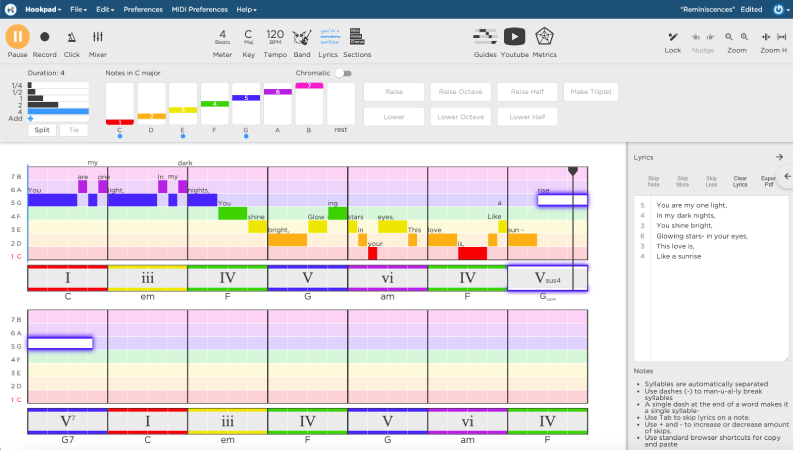The width and height of the screenshot is (793, 450).
Task: Start recording with the Record icon
Action: coord(44,37)
